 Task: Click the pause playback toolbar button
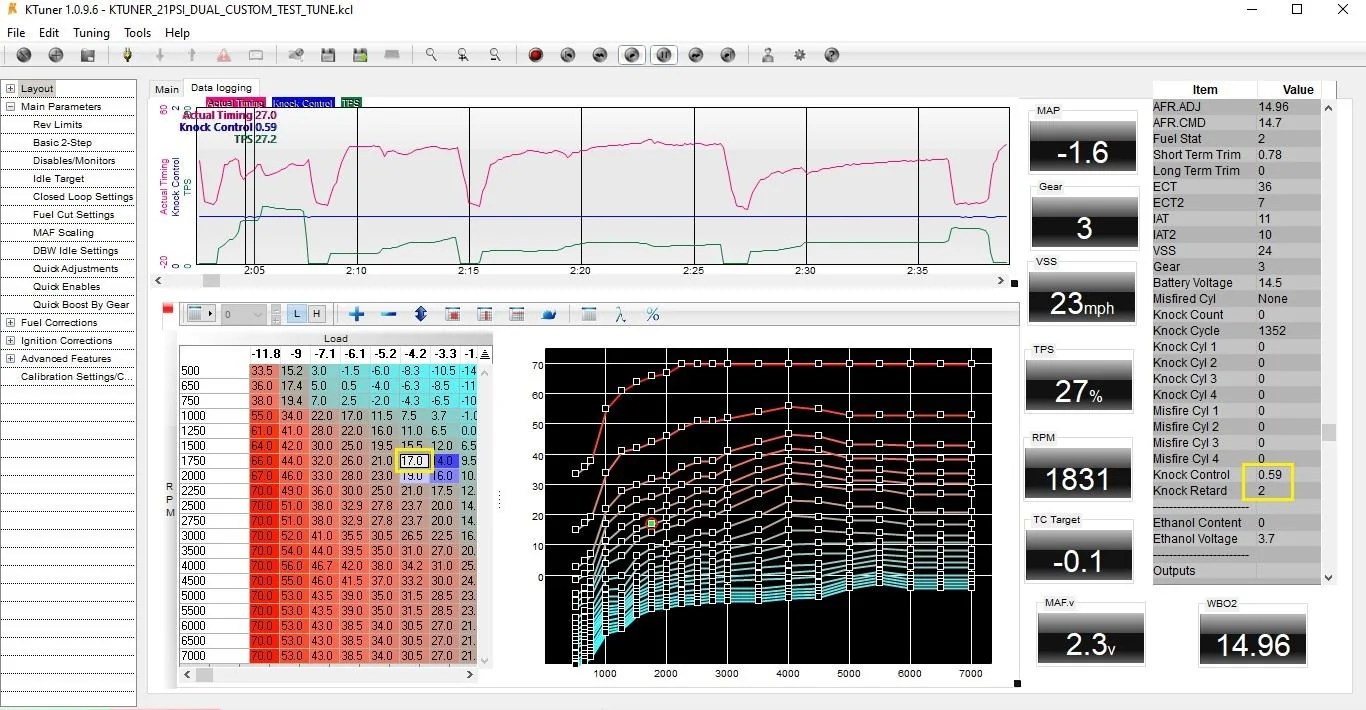[x=664, y=55]
